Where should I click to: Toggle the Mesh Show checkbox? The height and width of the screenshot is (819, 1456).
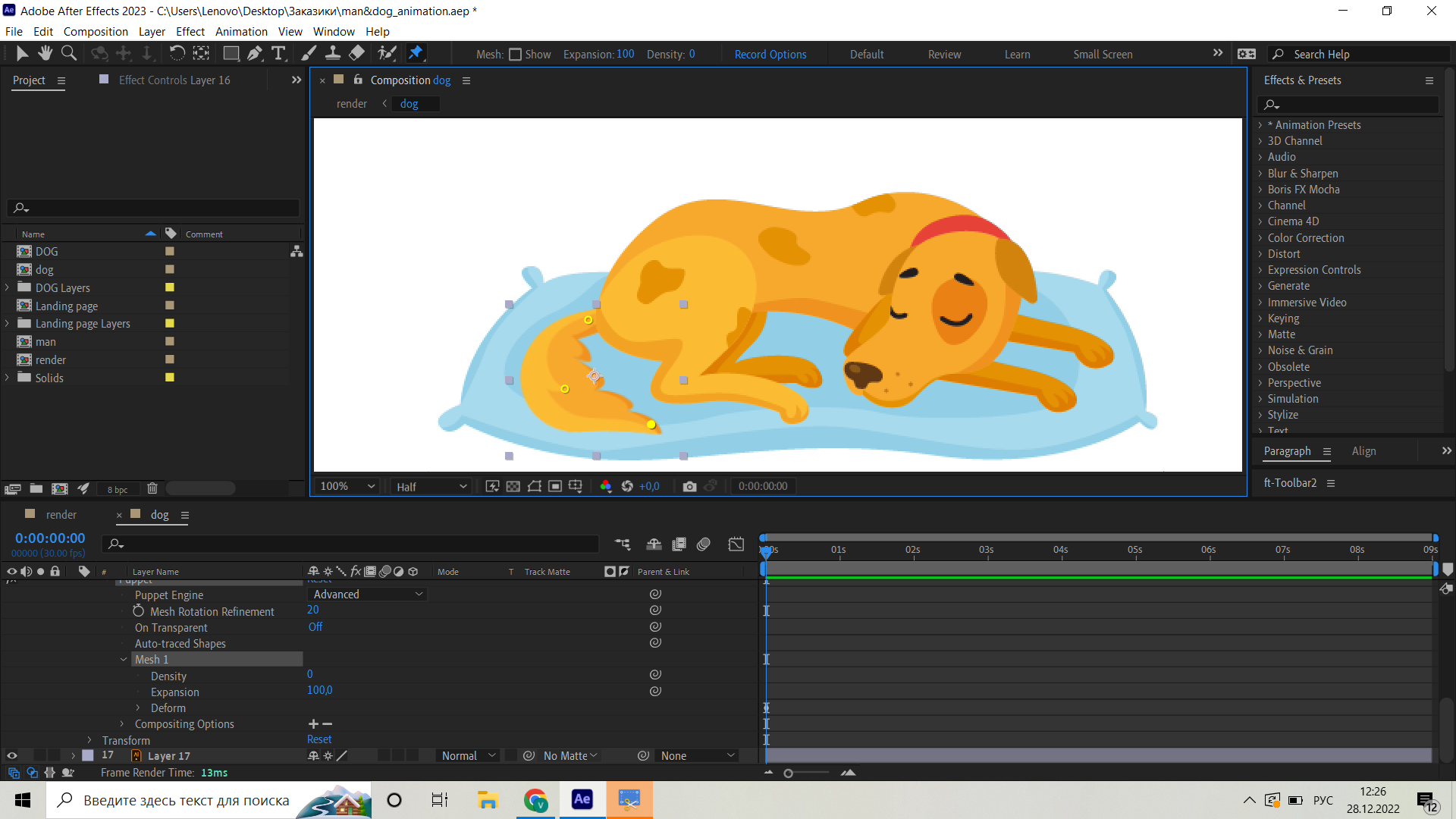(x=515, y=54)
